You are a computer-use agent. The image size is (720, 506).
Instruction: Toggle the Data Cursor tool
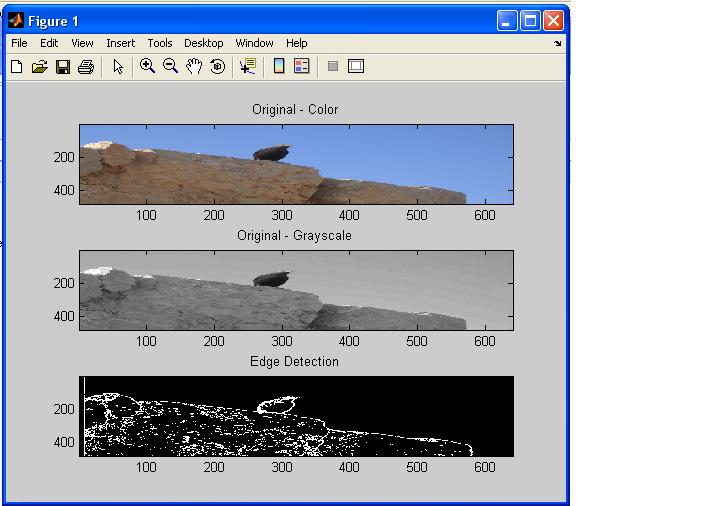247,67
